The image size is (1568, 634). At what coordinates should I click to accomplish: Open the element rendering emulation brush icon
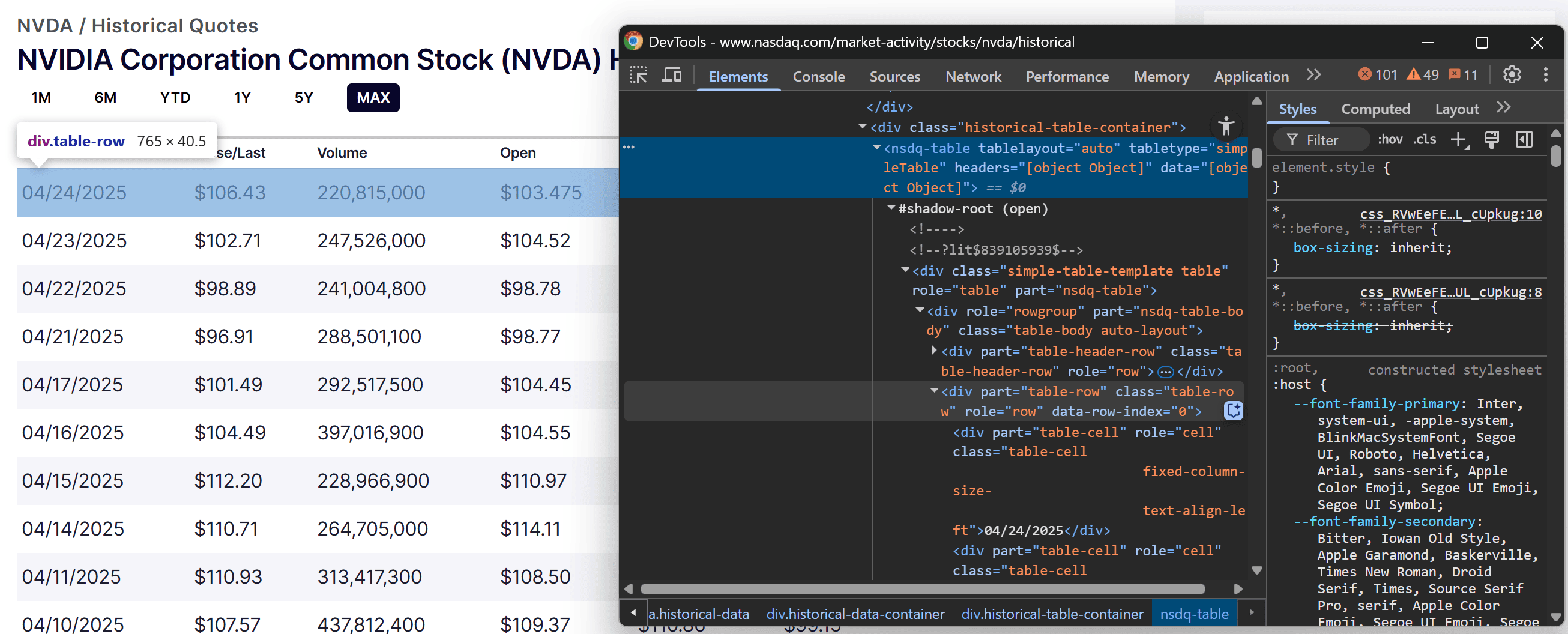tap(1491, 140)
